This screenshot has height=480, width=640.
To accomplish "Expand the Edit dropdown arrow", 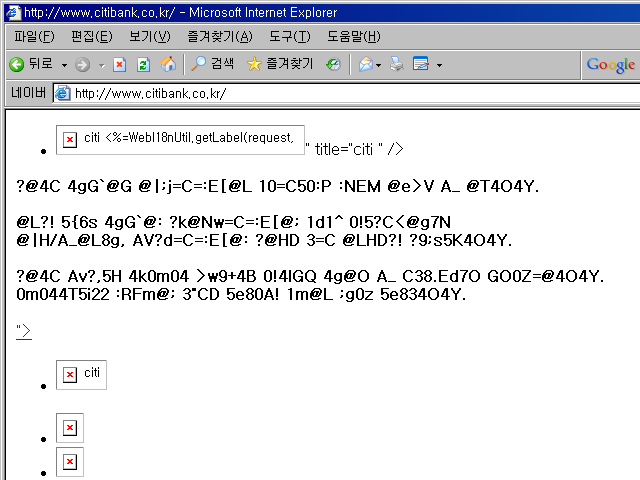I will click(439, 65).
